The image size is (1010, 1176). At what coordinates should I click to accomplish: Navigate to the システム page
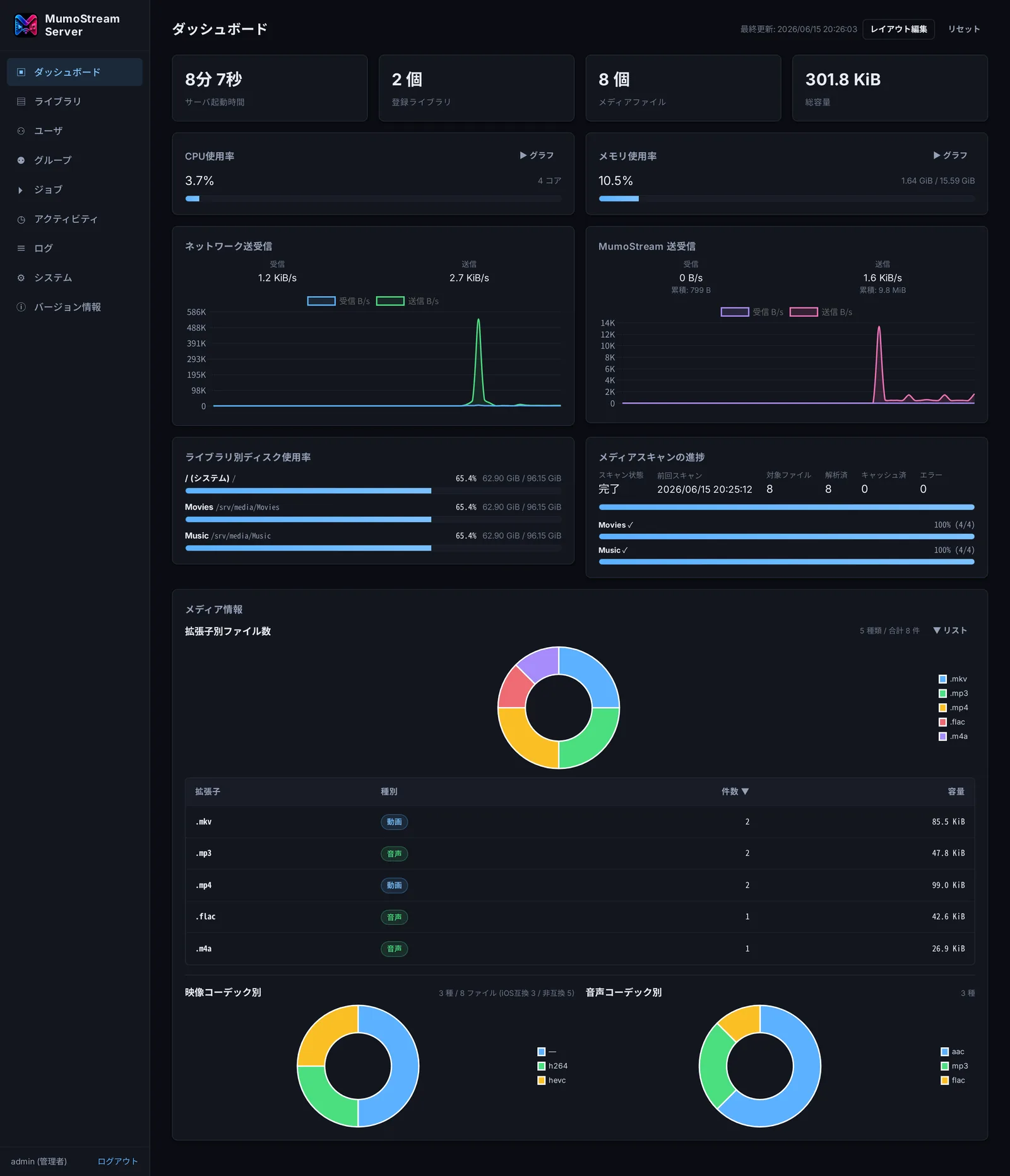(x=74, y=278)
